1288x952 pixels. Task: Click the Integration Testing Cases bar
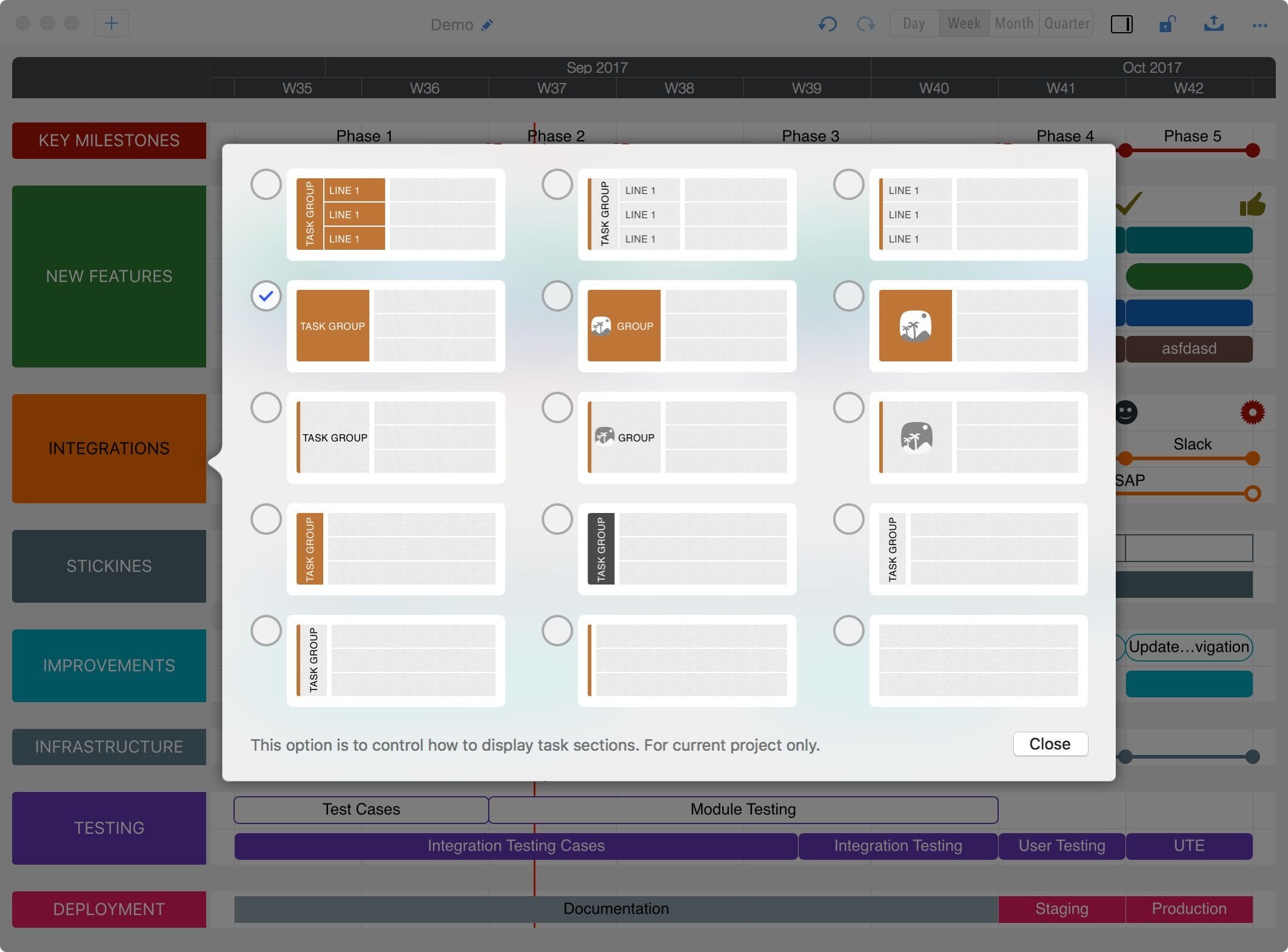(515, 846)
